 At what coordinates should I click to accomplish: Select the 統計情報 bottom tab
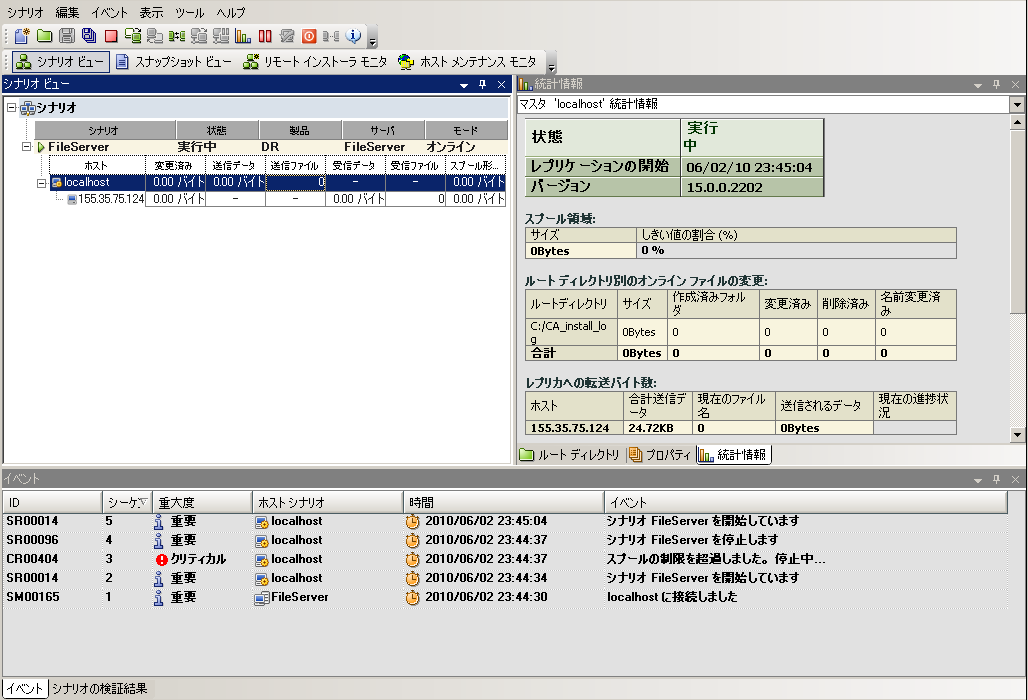coord(734,455)
